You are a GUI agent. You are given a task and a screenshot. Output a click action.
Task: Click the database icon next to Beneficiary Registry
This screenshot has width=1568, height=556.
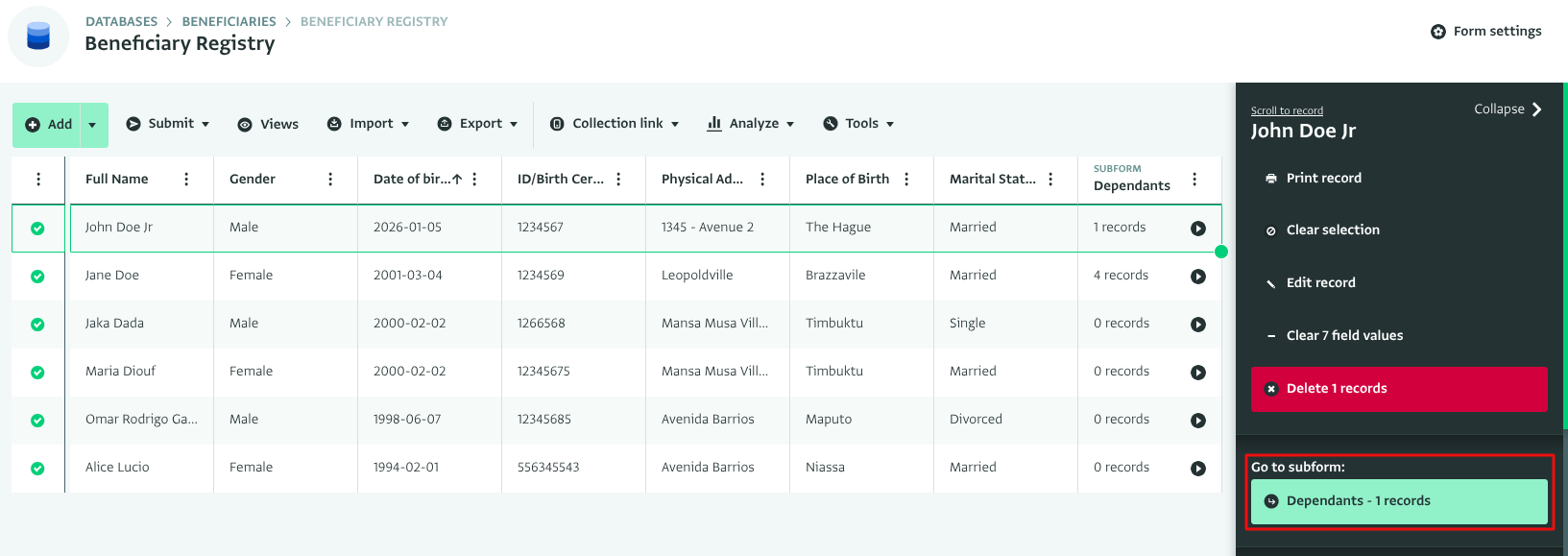click(38, 36)
